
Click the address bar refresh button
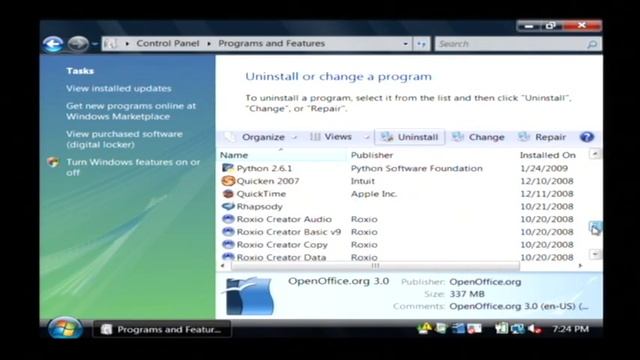pos(422,44)
